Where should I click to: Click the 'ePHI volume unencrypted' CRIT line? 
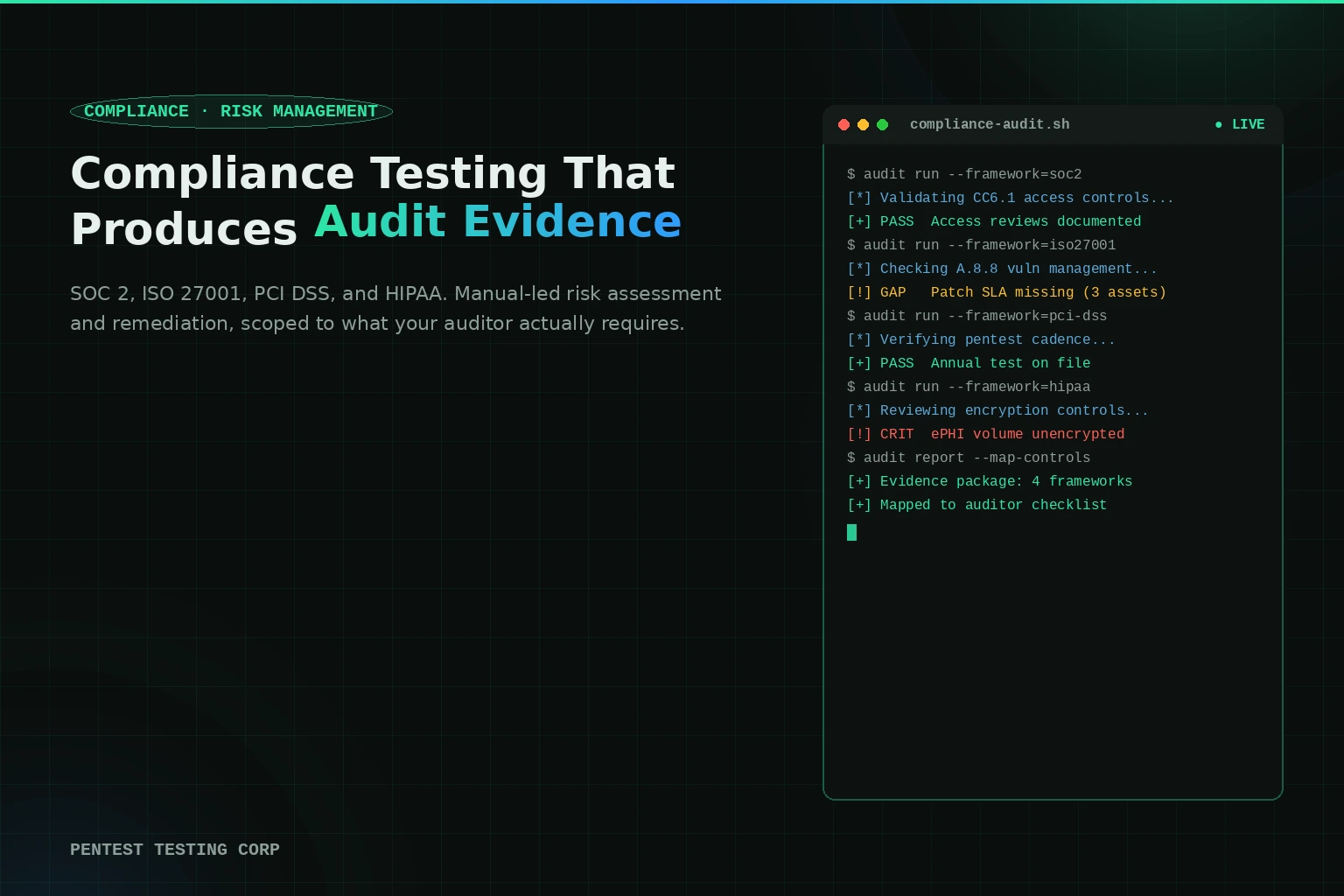[x=985, y=434]
